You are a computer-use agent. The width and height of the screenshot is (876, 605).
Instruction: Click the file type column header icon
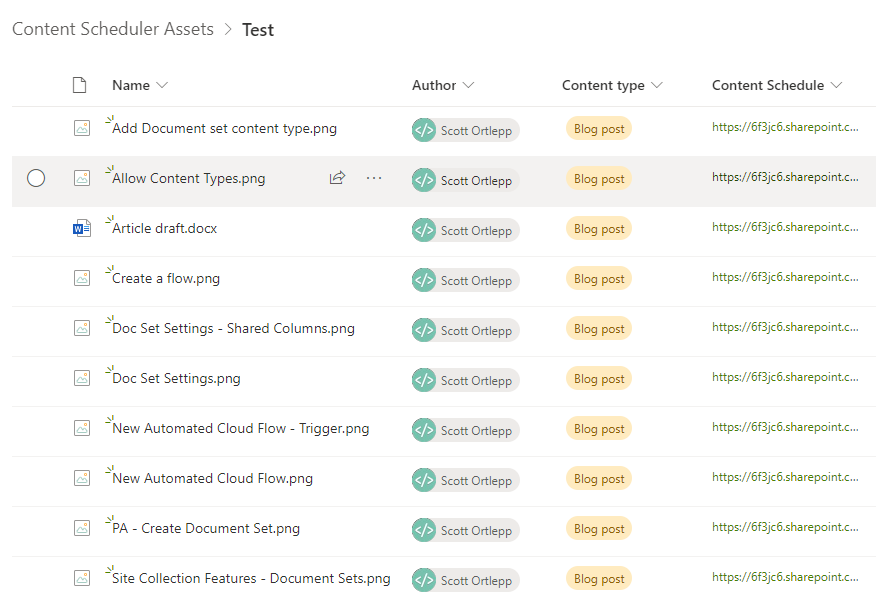(x=79, y=85)
